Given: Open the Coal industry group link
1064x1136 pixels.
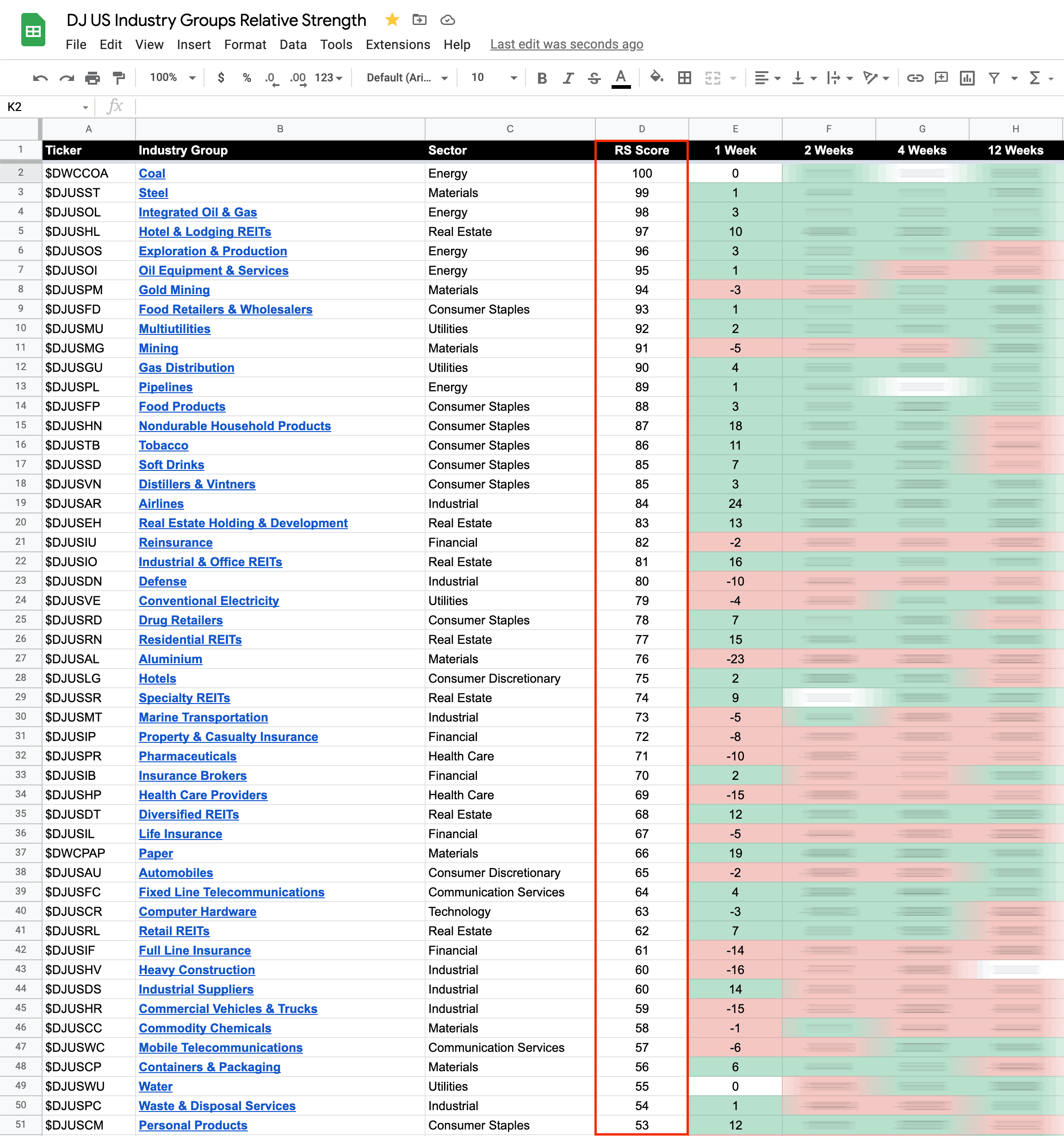Looking at the screenshot, I should point(152,173).
